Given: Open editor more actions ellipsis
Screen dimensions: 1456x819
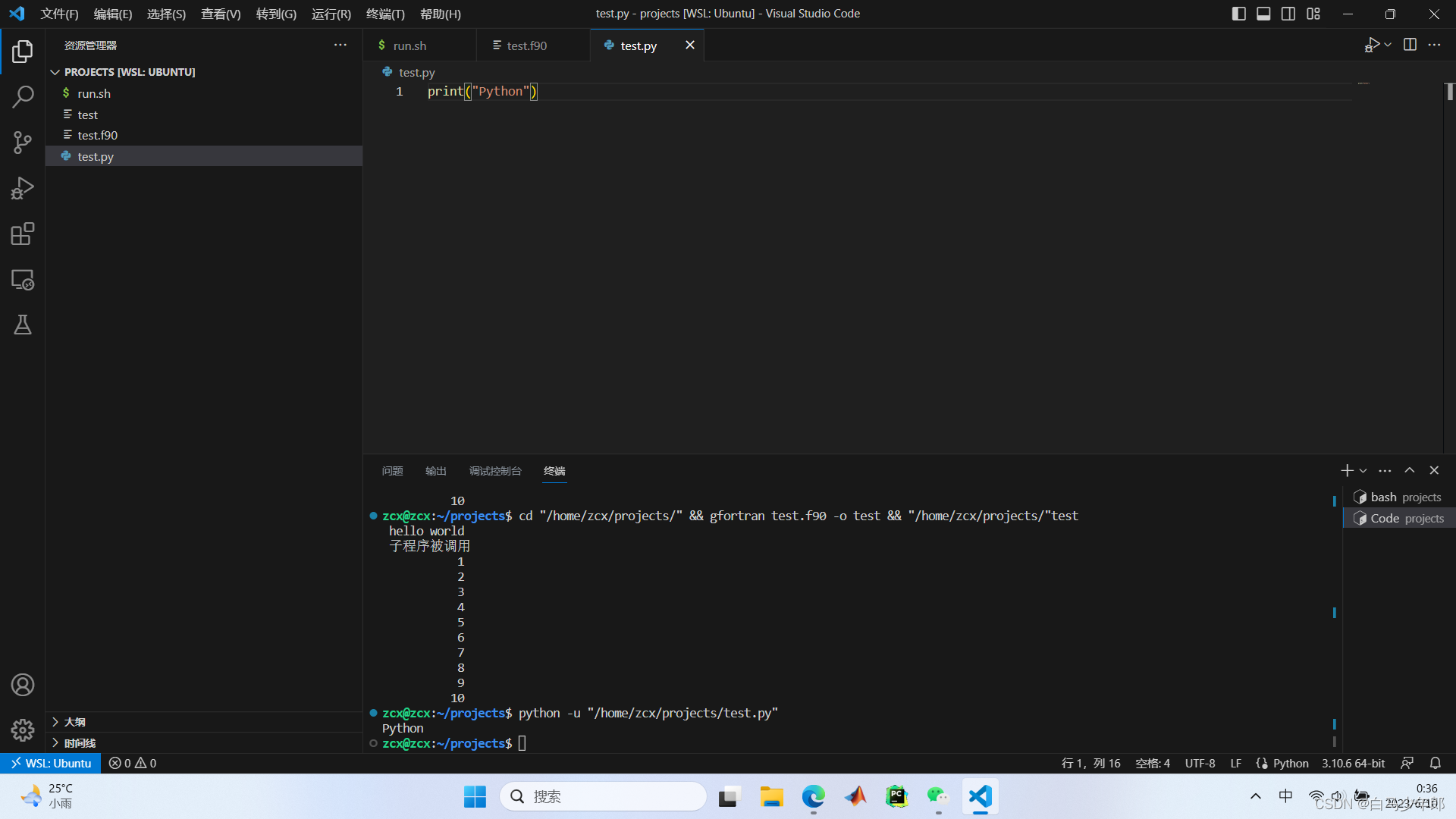Looking at the screenshot, I should point(1434,45).
